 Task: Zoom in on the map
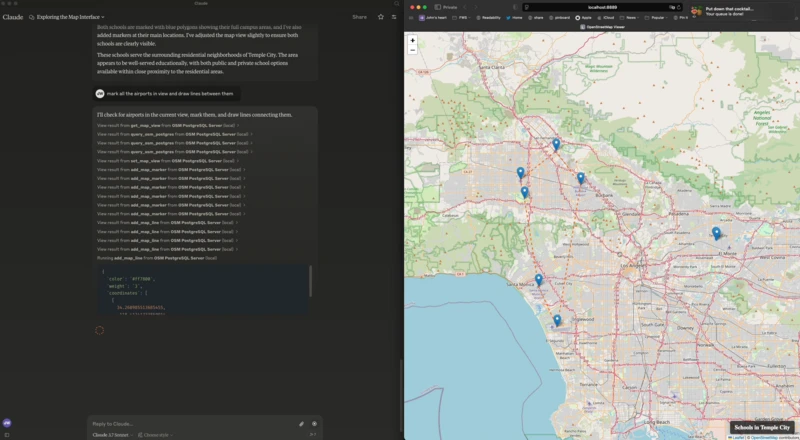[413, 41]
